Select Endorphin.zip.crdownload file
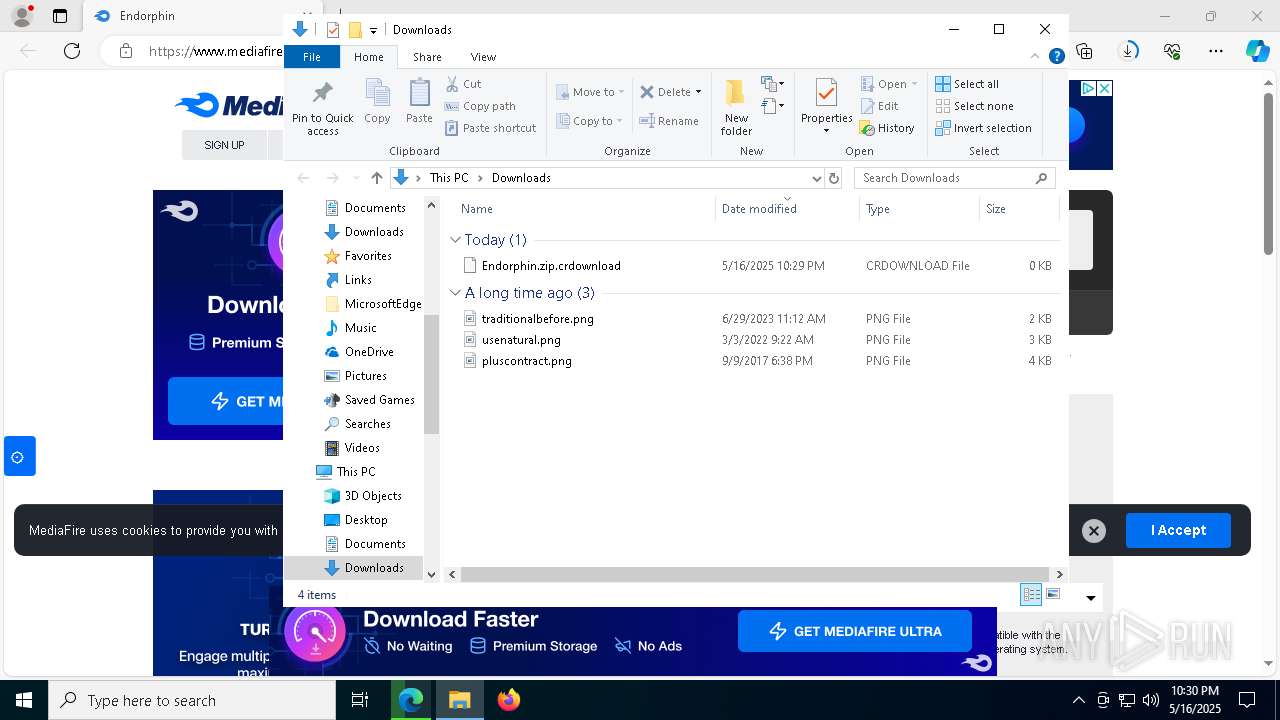 pyautogui.click(x=551, y=266)
